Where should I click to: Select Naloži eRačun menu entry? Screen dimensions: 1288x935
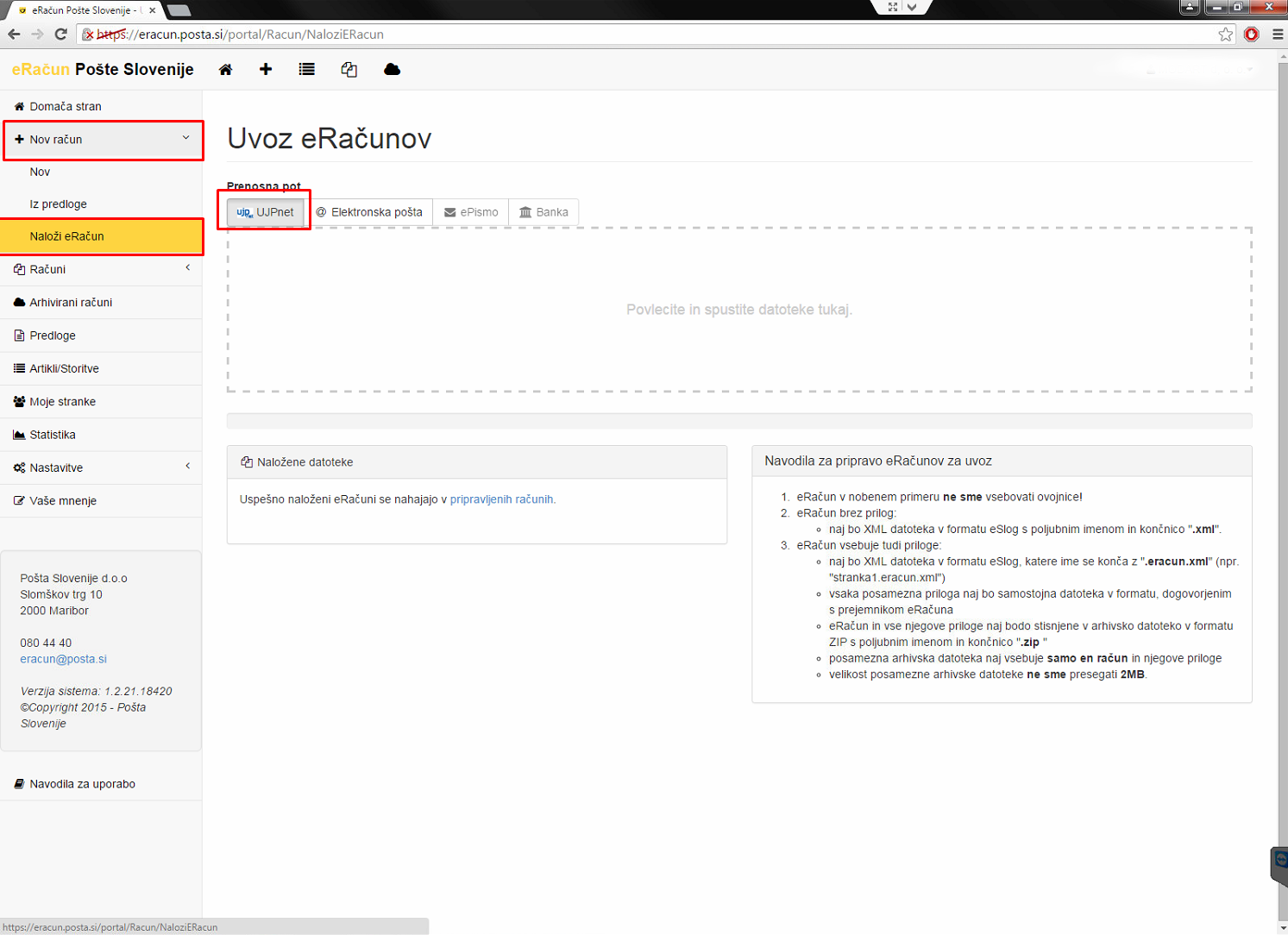[x=101, y=236]
